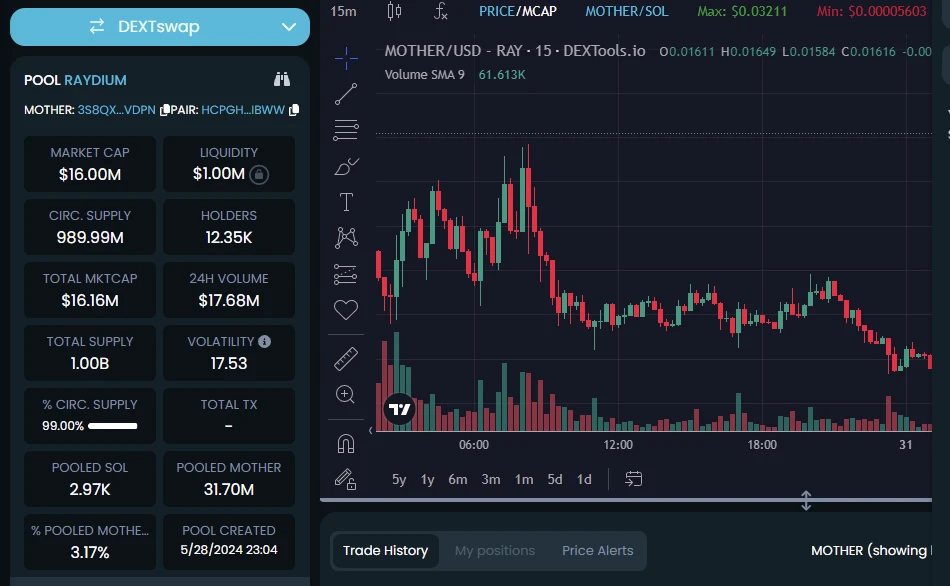The width and height of the screenshot is (950, 586).
Task: Toggle the MOTHER/SOL pair view
Action: coord(626,11)
